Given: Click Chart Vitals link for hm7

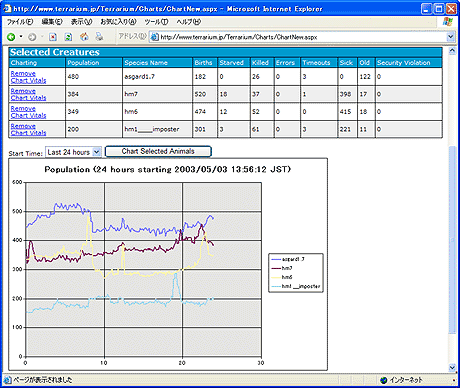Looking at the screenshot, I should (28, 98).
